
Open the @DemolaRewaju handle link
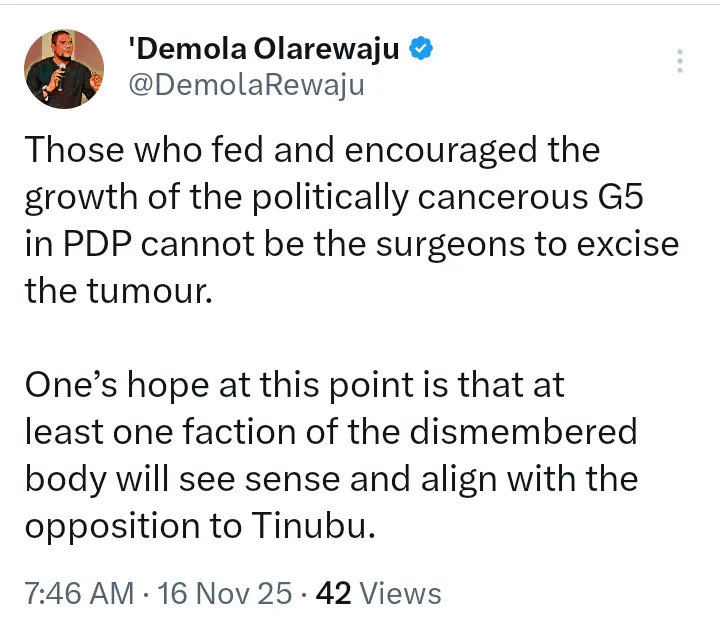tap(247, 85)
